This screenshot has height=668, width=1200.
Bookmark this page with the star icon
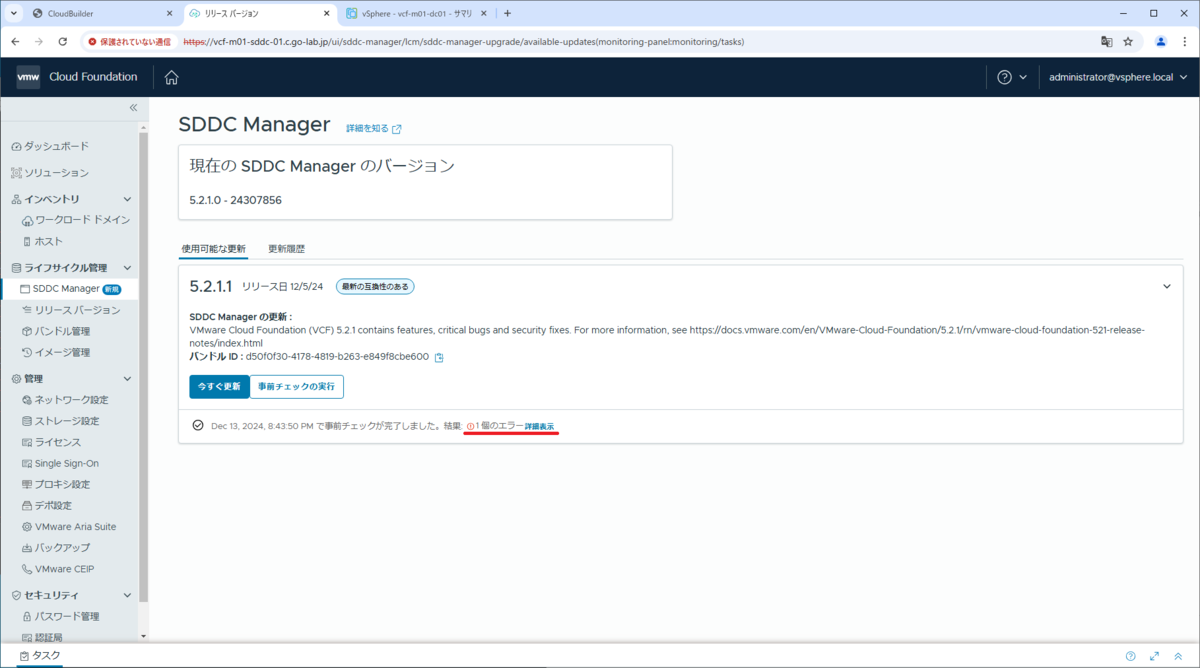pos(1128,42)
